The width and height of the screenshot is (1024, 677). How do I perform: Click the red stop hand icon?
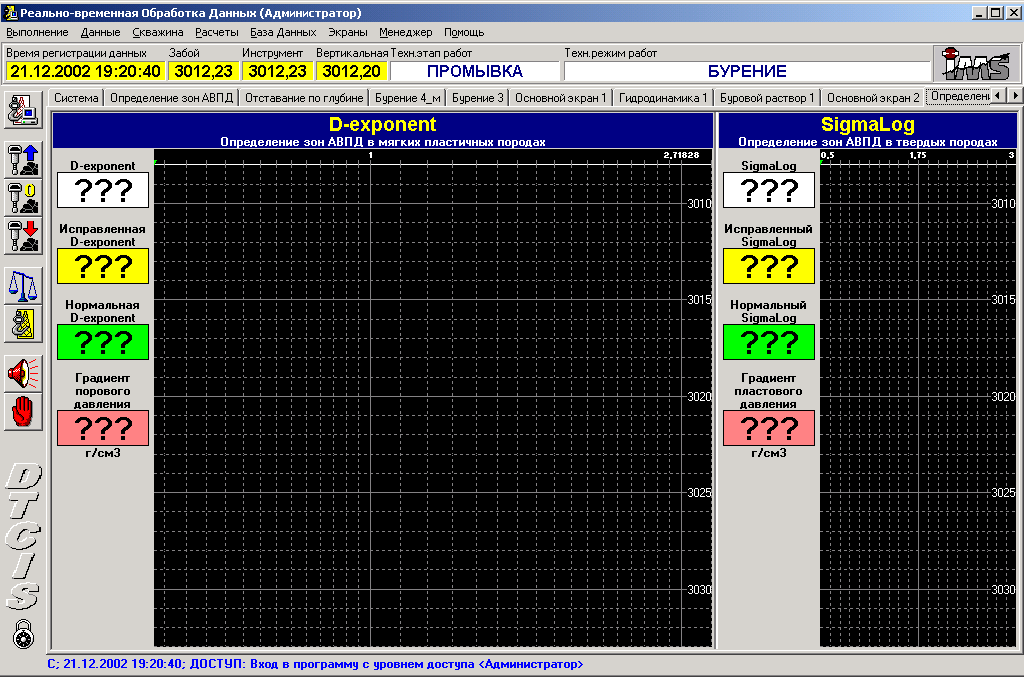24,413
